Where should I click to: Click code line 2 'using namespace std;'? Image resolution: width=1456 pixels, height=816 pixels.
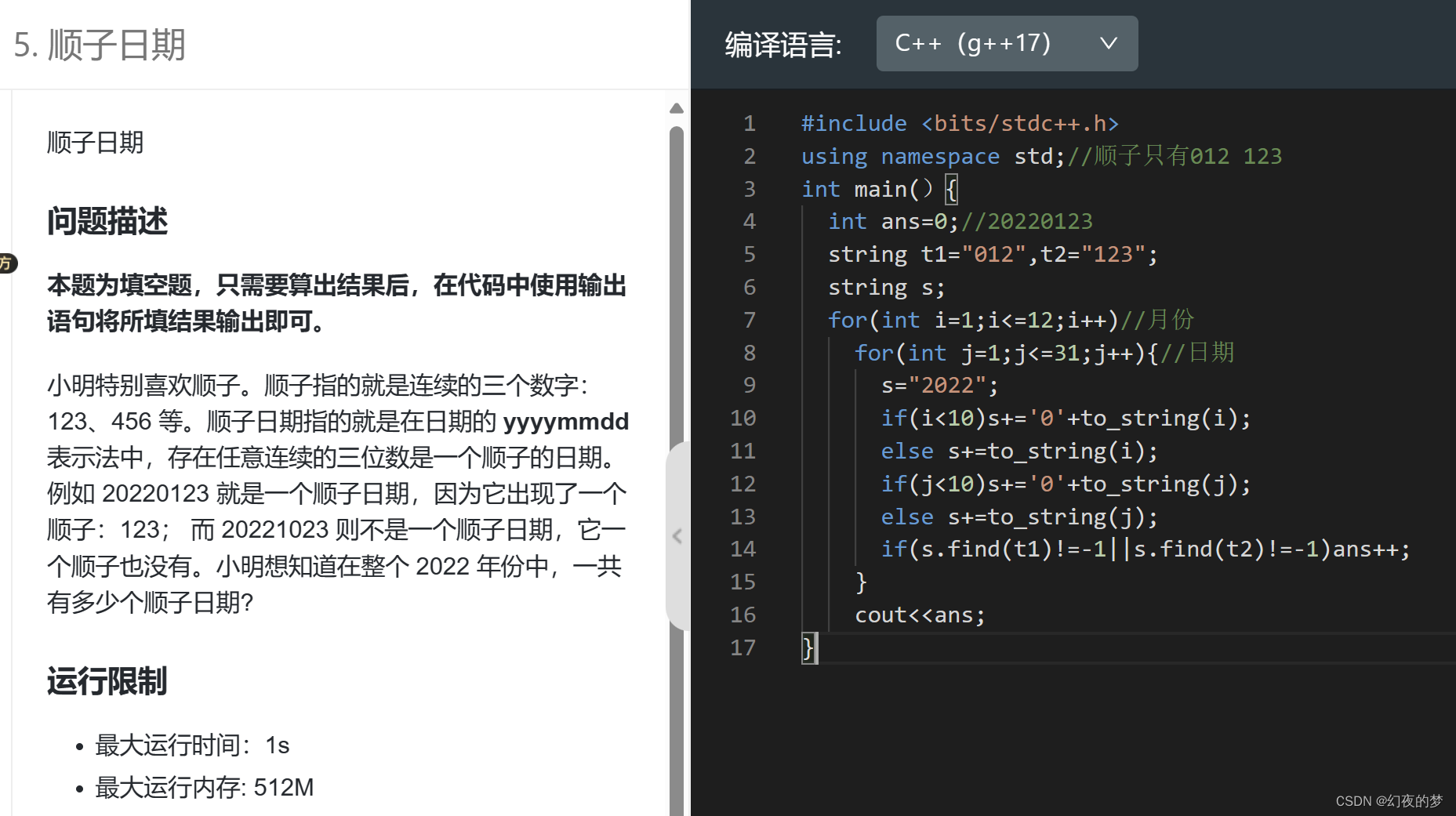pos(933,156)
